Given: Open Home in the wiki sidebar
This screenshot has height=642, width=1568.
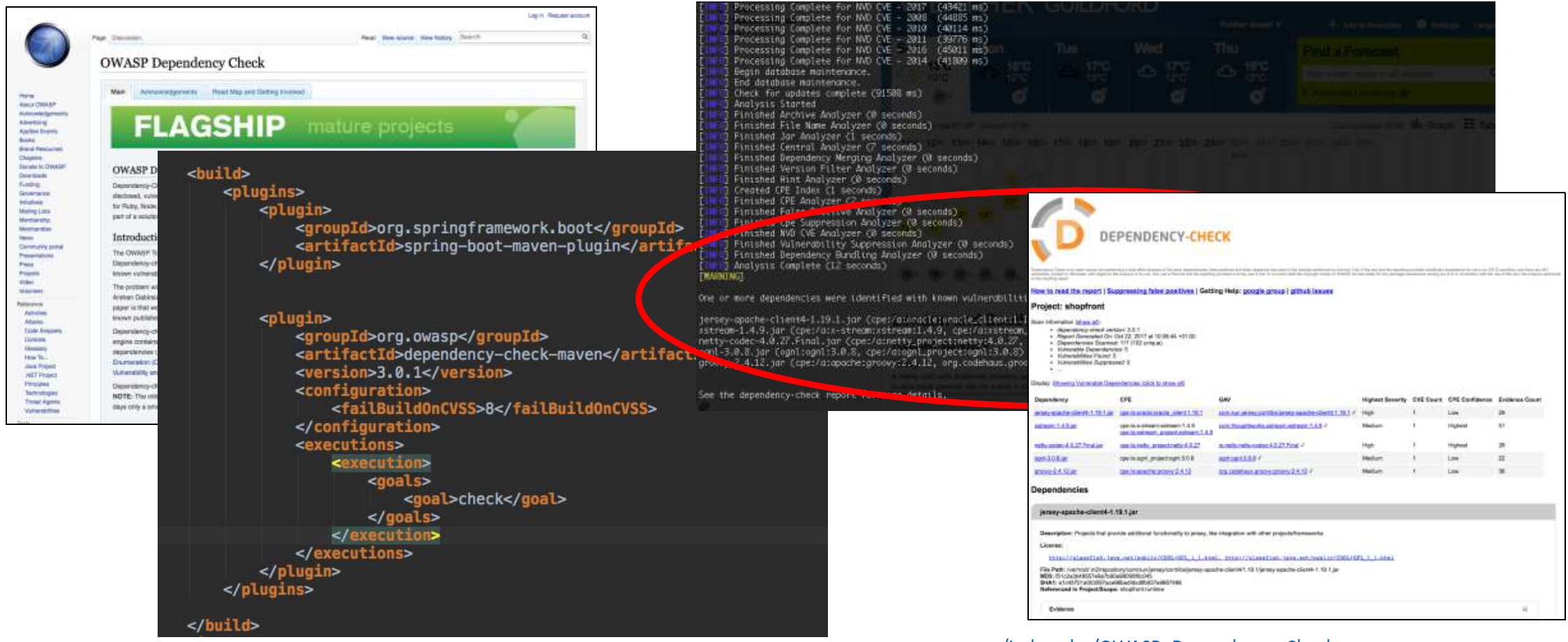Looking at the screenshot, I should (27, 96).
